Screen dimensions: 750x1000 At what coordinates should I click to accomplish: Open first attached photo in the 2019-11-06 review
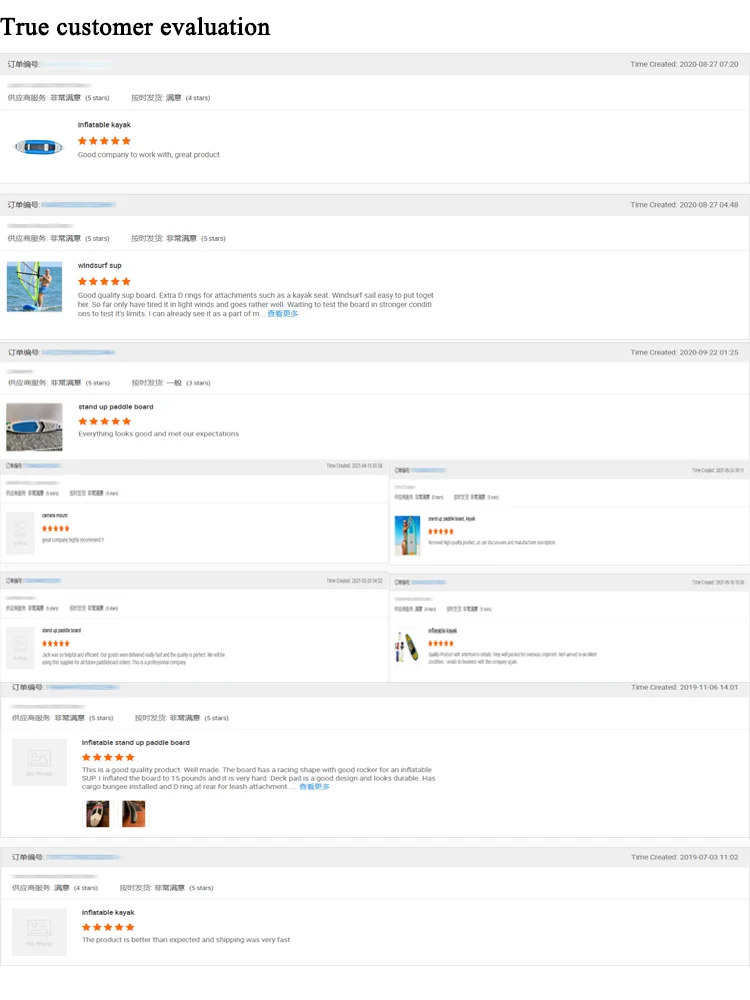[x=97, y=814]
